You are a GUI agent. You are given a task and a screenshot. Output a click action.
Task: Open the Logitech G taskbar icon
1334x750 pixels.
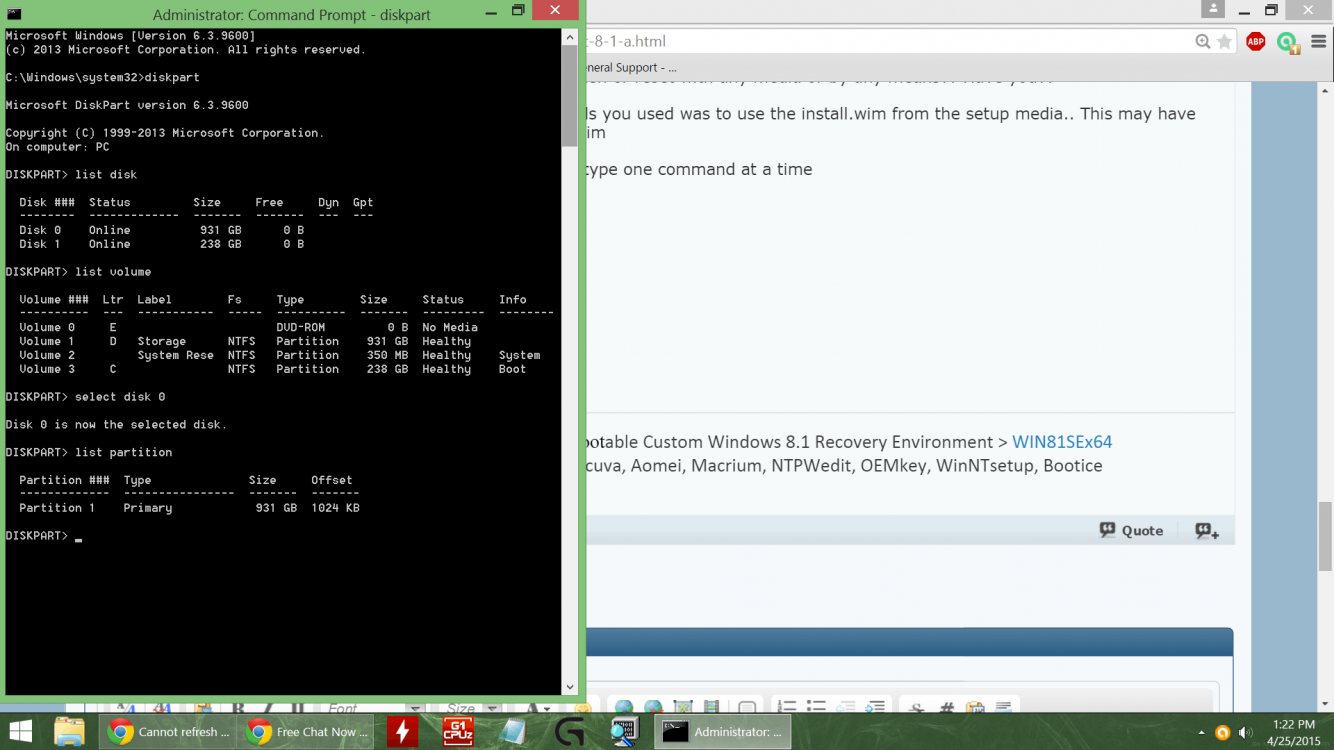click(x=569, y=732)
